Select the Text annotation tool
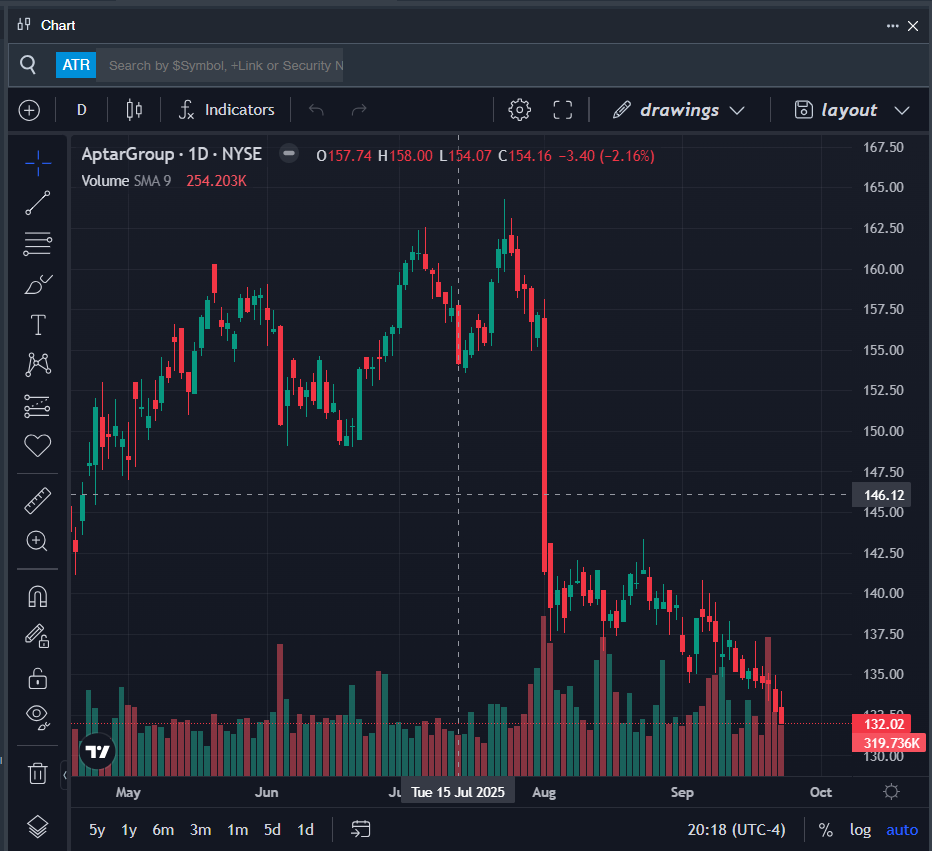Viewport: 932px width, 851px height. point(37,325)
